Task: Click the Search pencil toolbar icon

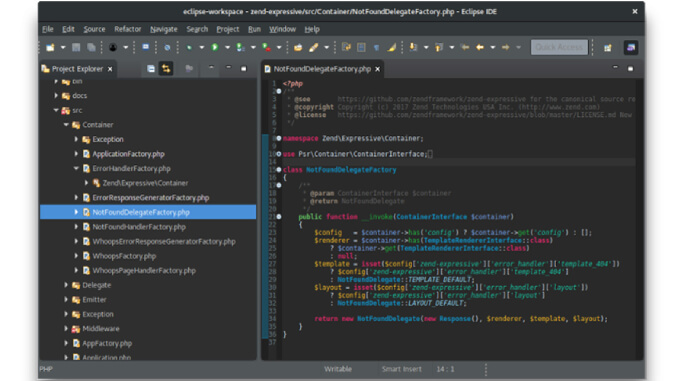Action: click(313, 47)
